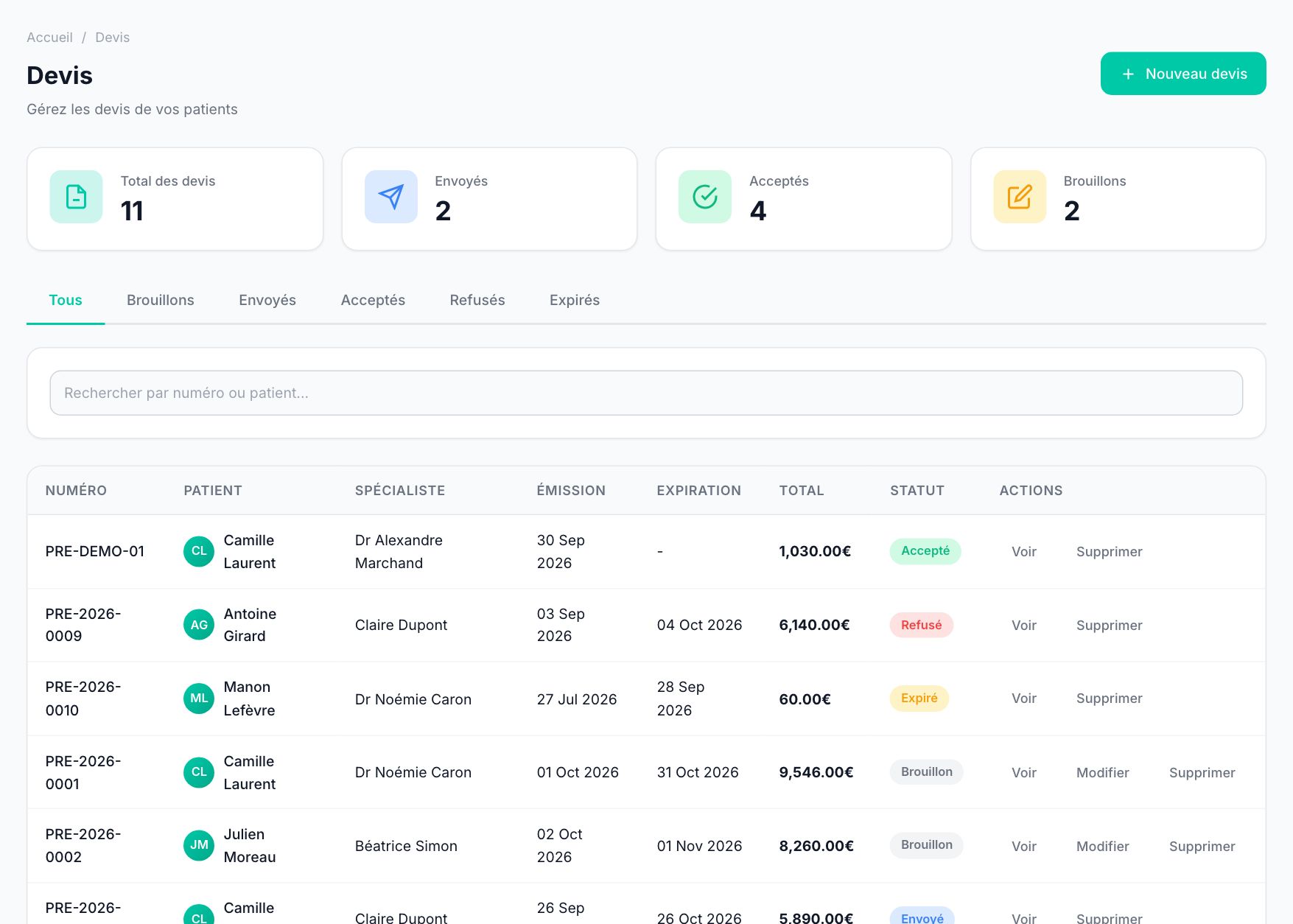
Task: Delete quote PRE-2026-0009 with Supprimer
Action: [1109, 625]
